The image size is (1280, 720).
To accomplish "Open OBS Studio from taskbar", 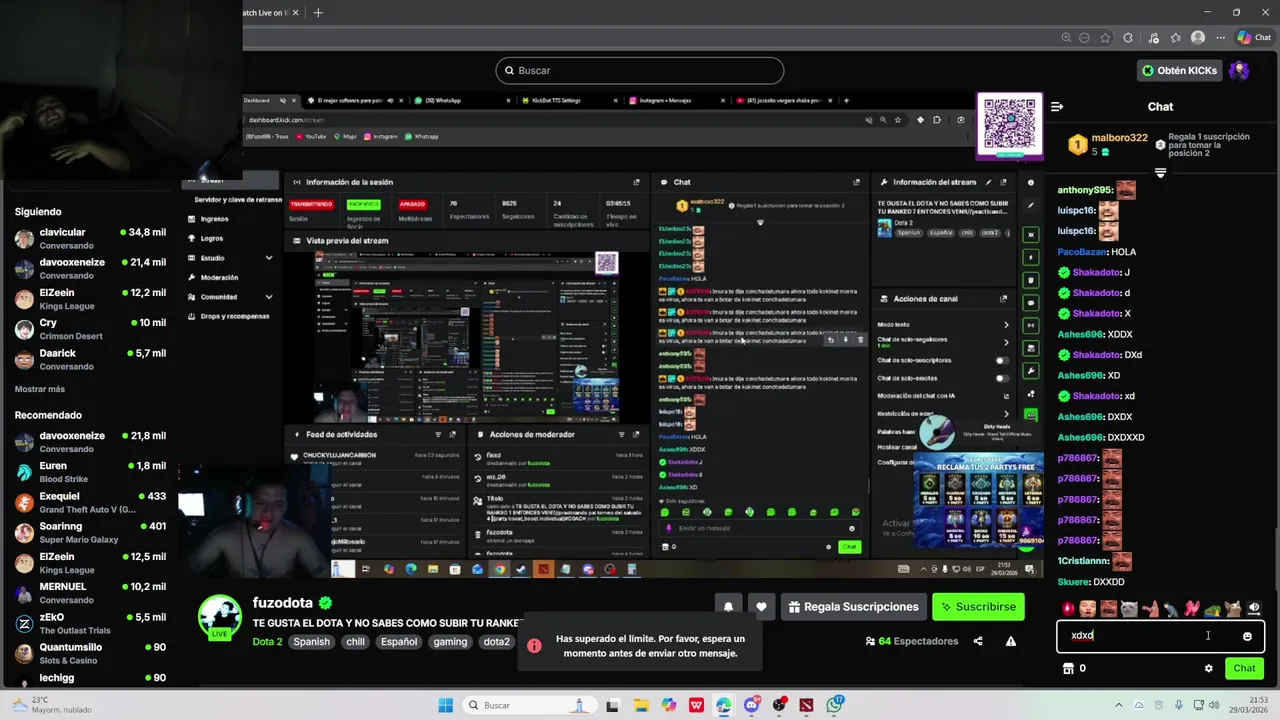I will [x=779, y=705].
